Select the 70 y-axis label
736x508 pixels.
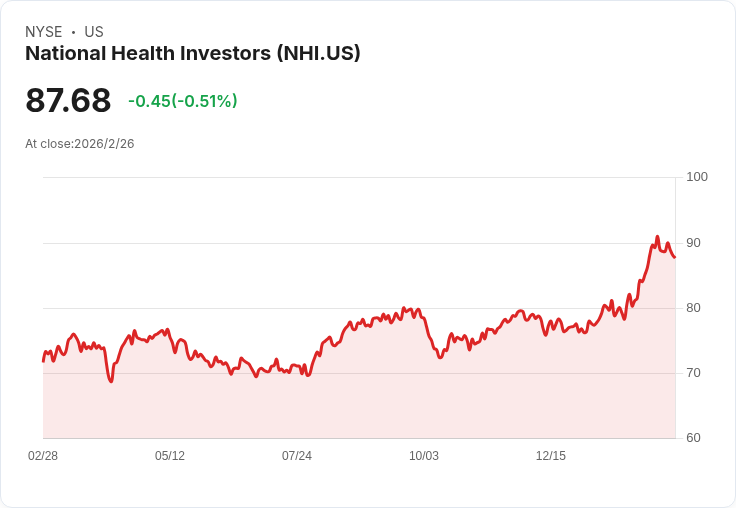tap(693, 373)
